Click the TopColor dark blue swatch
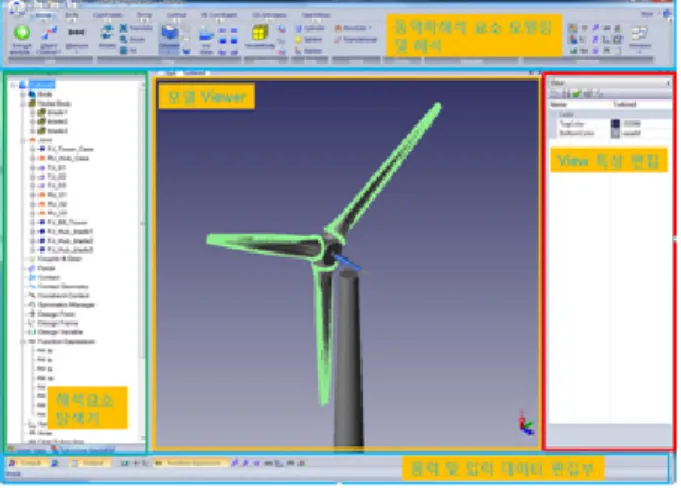 [x=615, y=124]
